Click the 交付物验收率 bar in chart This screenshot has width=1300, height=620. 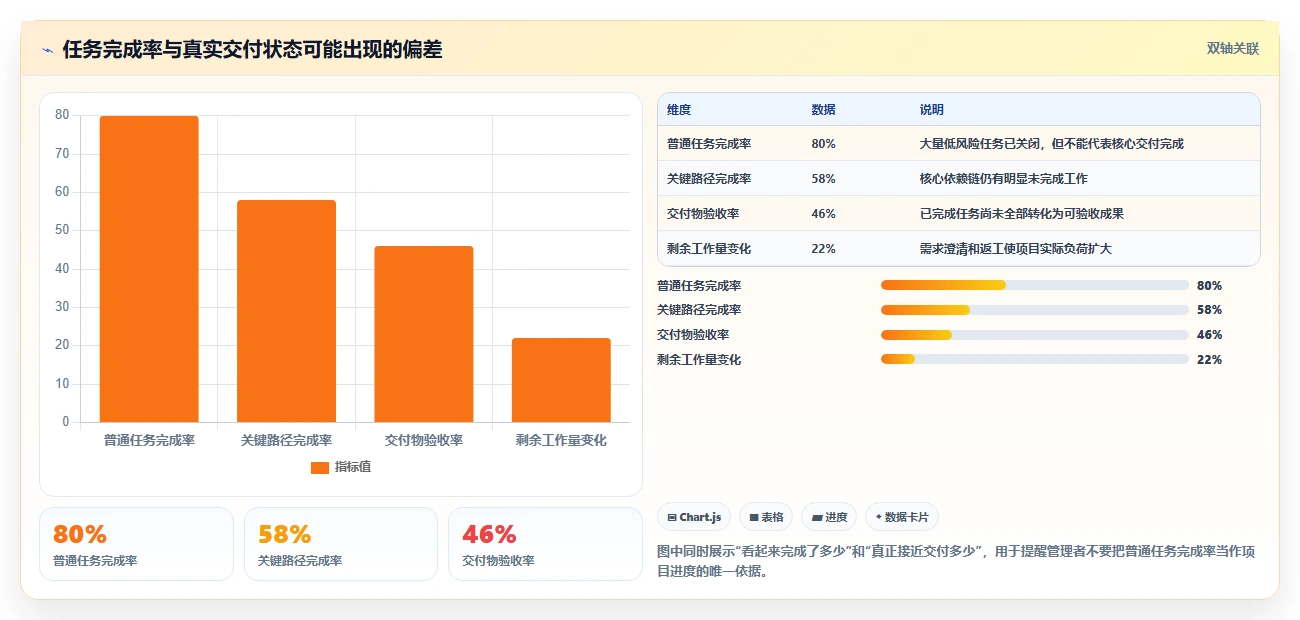[x=424, y=334]
